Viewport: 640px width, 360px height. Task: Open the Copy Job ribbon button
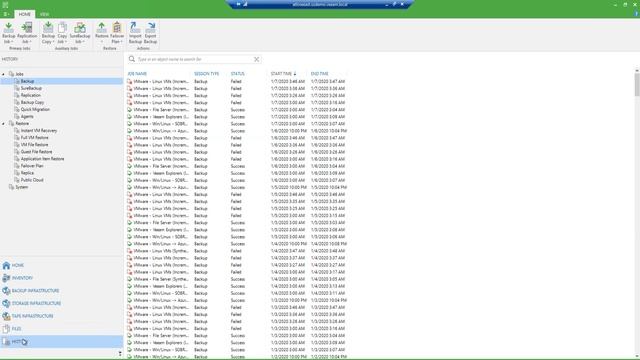click(62, 33)
